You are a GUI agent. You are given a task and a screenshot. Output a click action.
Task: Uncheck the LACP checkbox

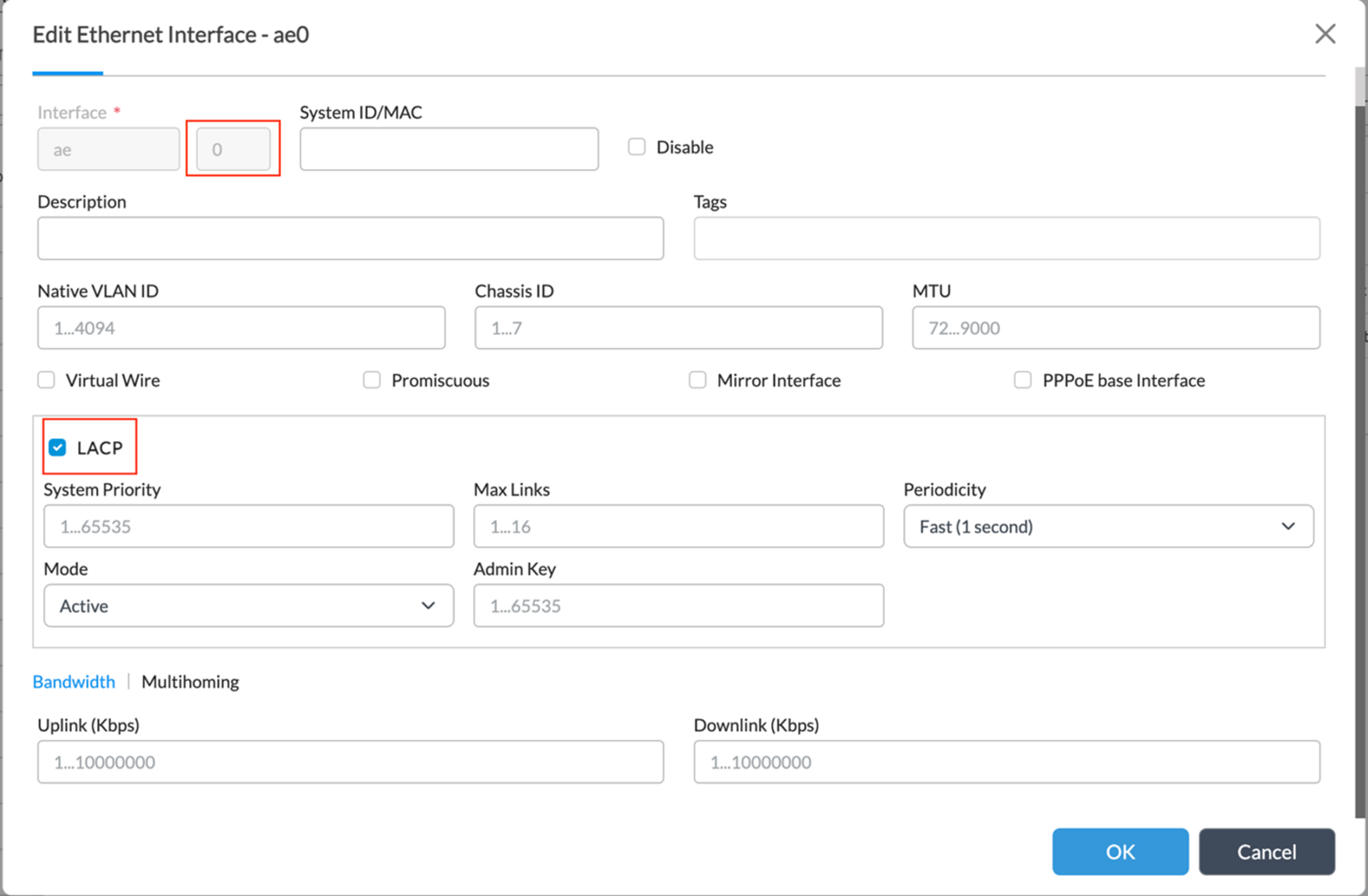pyautogui.click(x=57, y=447)
